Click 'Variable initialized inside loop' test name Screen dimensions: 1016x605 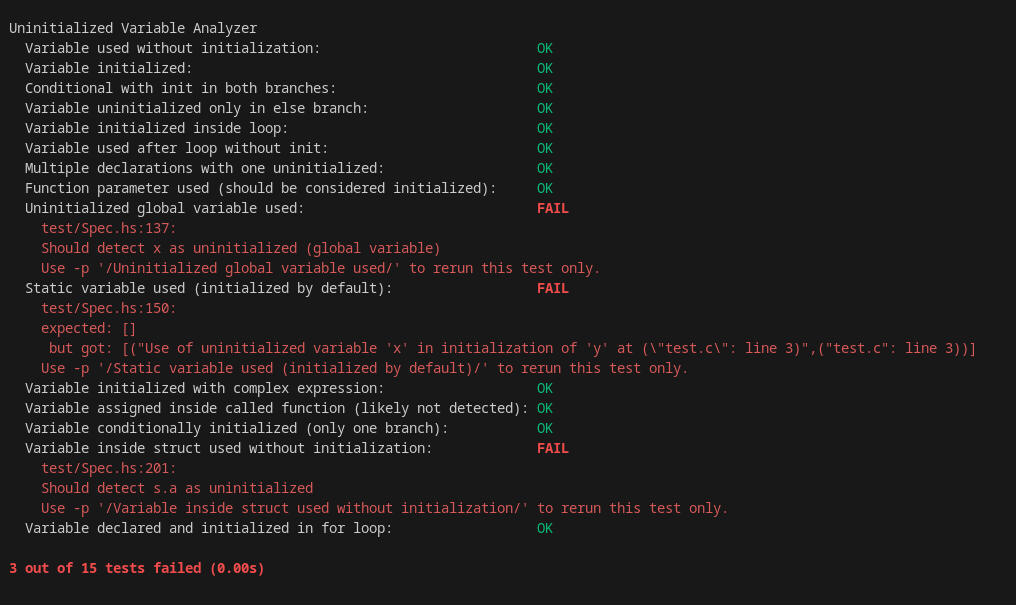[x=156, y=128]
